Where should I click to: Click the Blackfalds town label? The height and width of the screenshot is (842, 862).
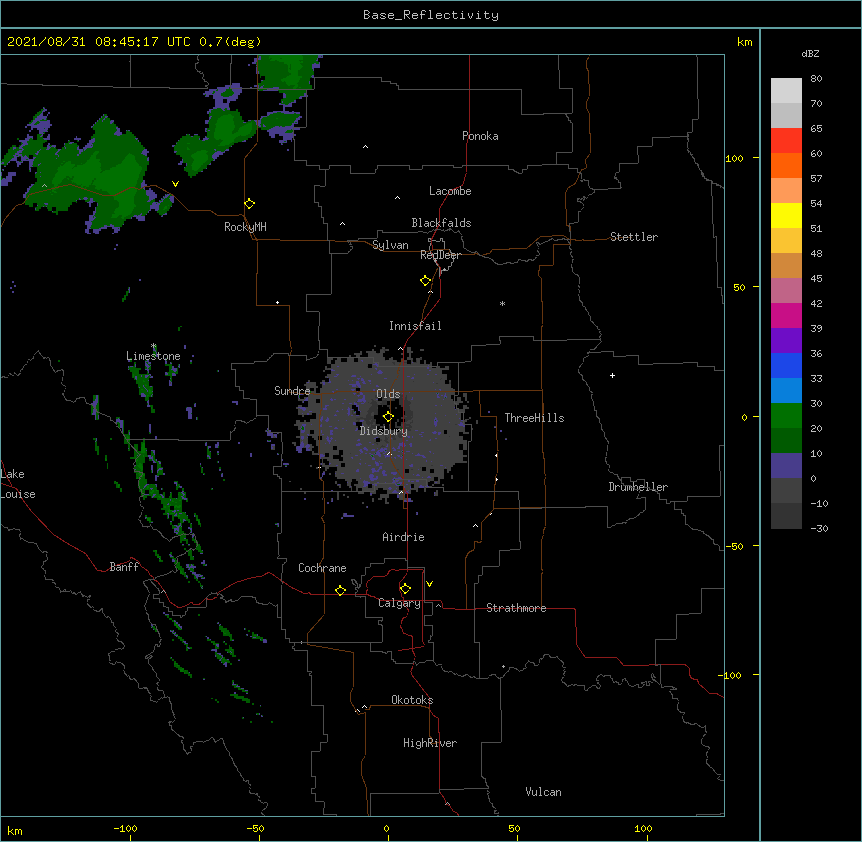coord(441,223)
